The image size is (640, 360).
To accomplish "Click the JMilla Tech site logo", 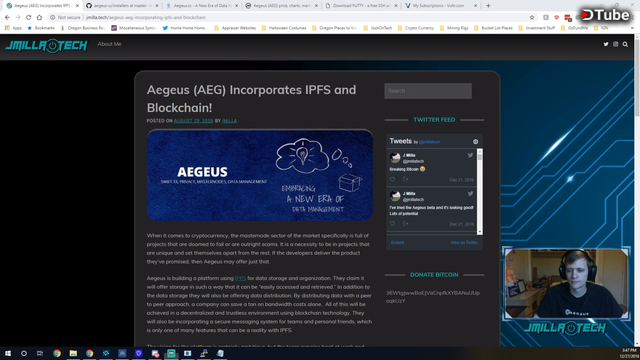I will [x=46, y=46].
